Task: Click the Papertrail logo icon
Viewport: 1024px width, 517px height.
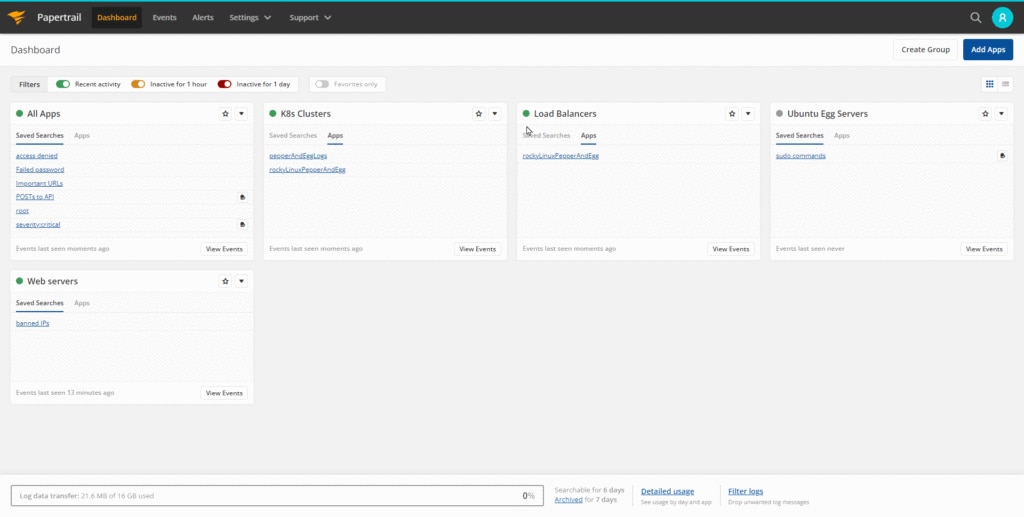Action: (16, 18)
